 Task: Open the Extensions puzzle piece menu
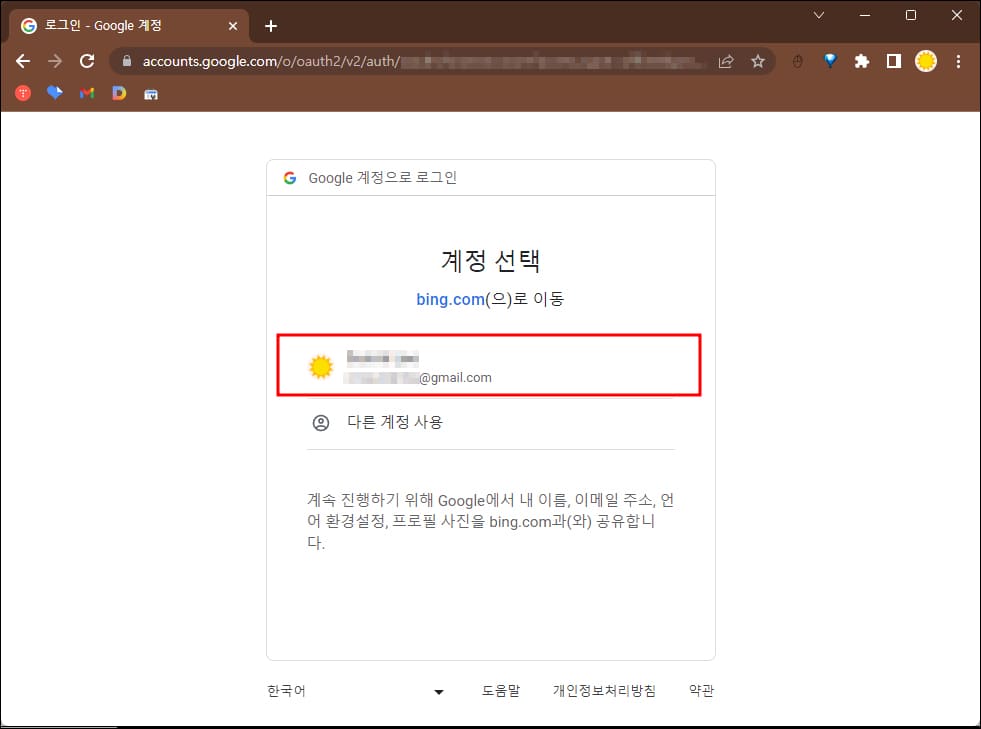click(862, 61)
